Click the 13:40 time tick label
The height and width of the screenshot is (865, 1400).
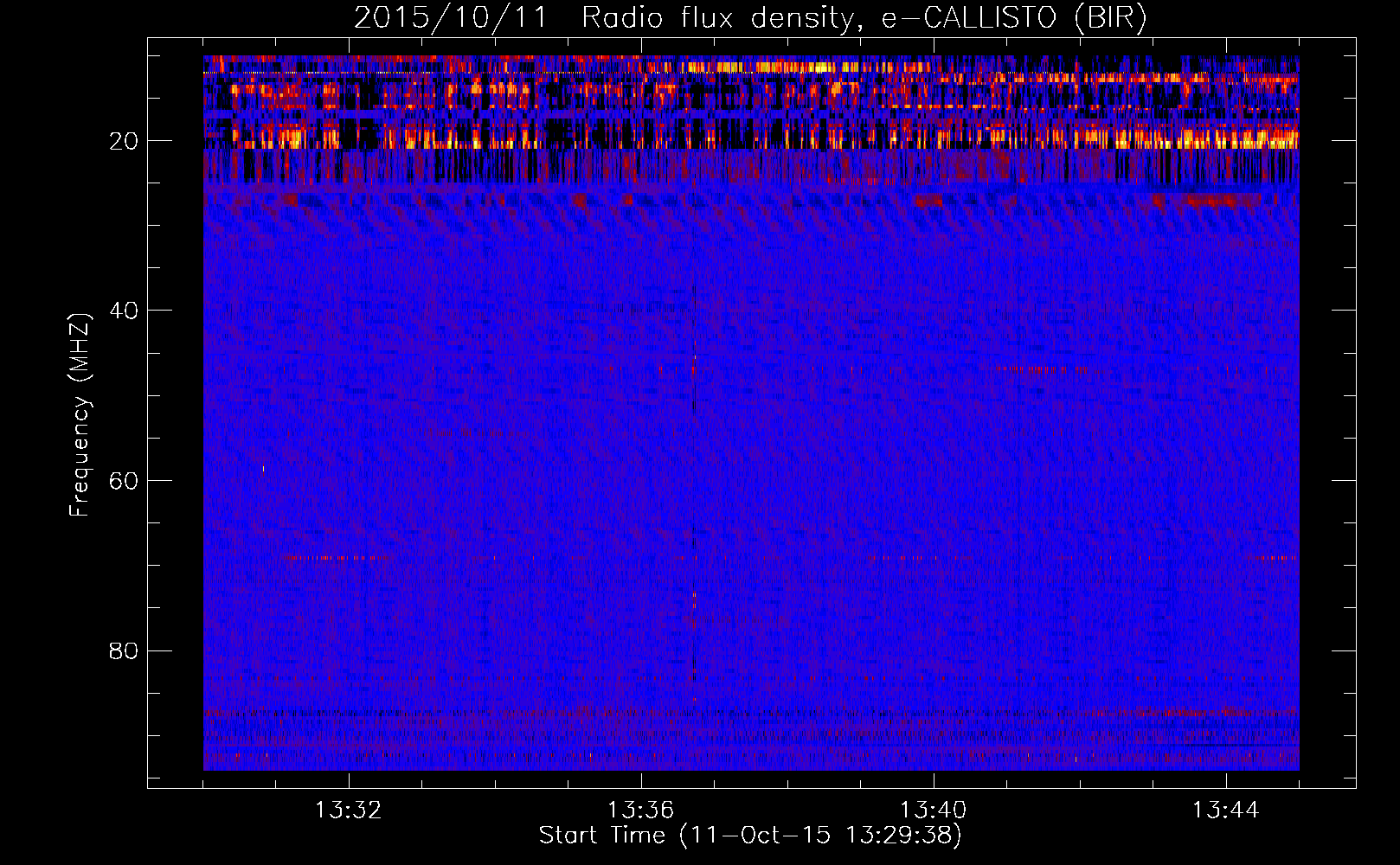[x=934, y=811]
